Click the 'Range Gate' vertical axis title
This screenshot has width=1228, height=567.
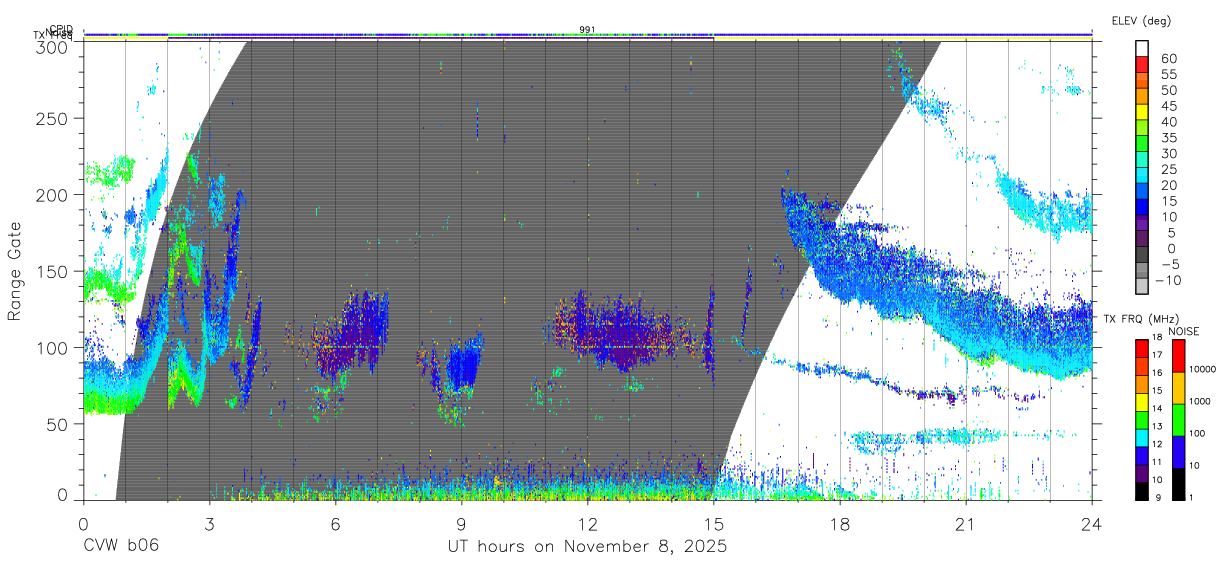click(x=15, y=271)
